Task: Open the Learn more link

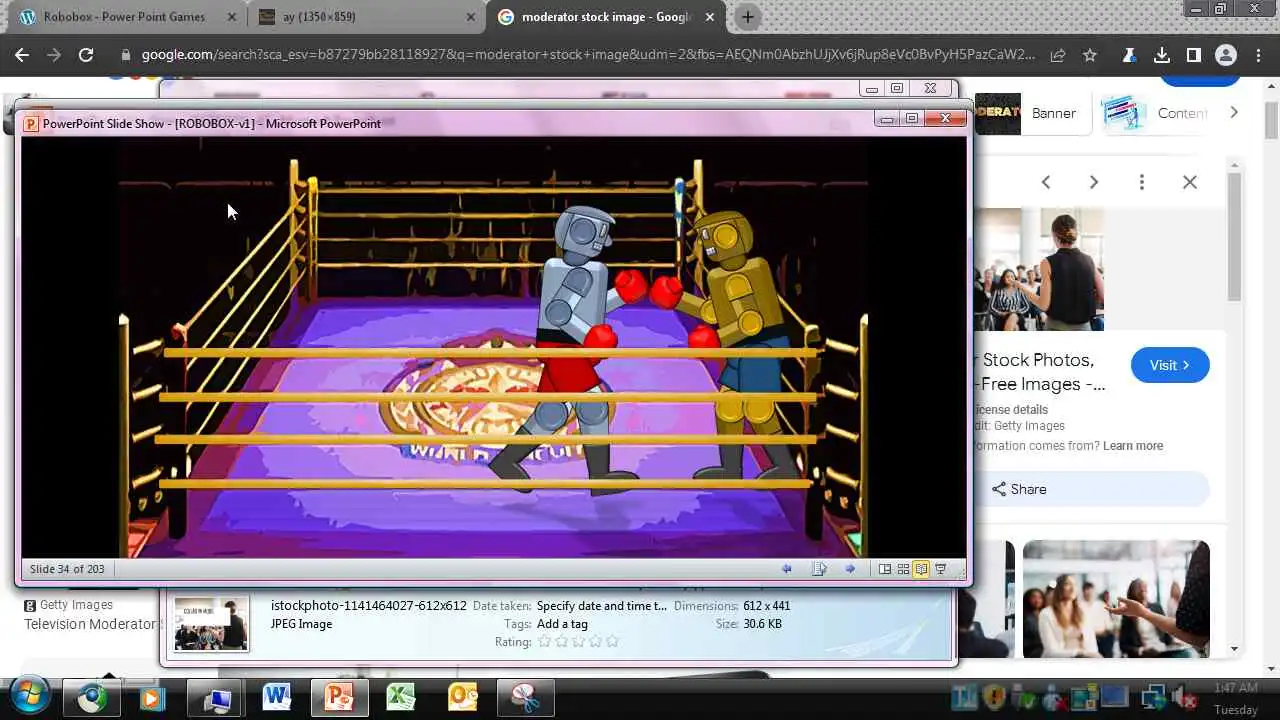Action: [1133, 446]
